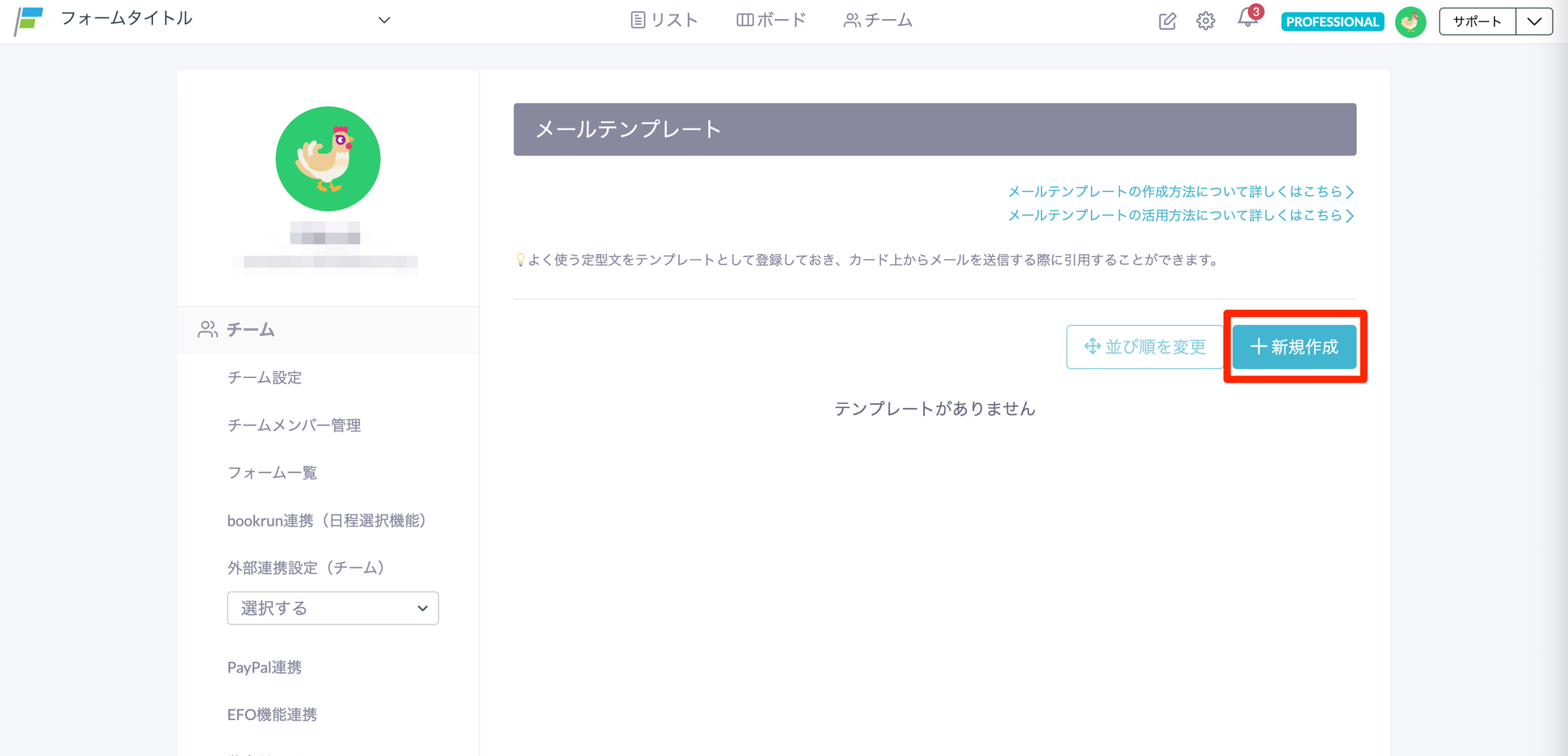This screenshot has width=1568, height=756.
Task: Click the large chicken profile picture
Action: coord(328,159)
